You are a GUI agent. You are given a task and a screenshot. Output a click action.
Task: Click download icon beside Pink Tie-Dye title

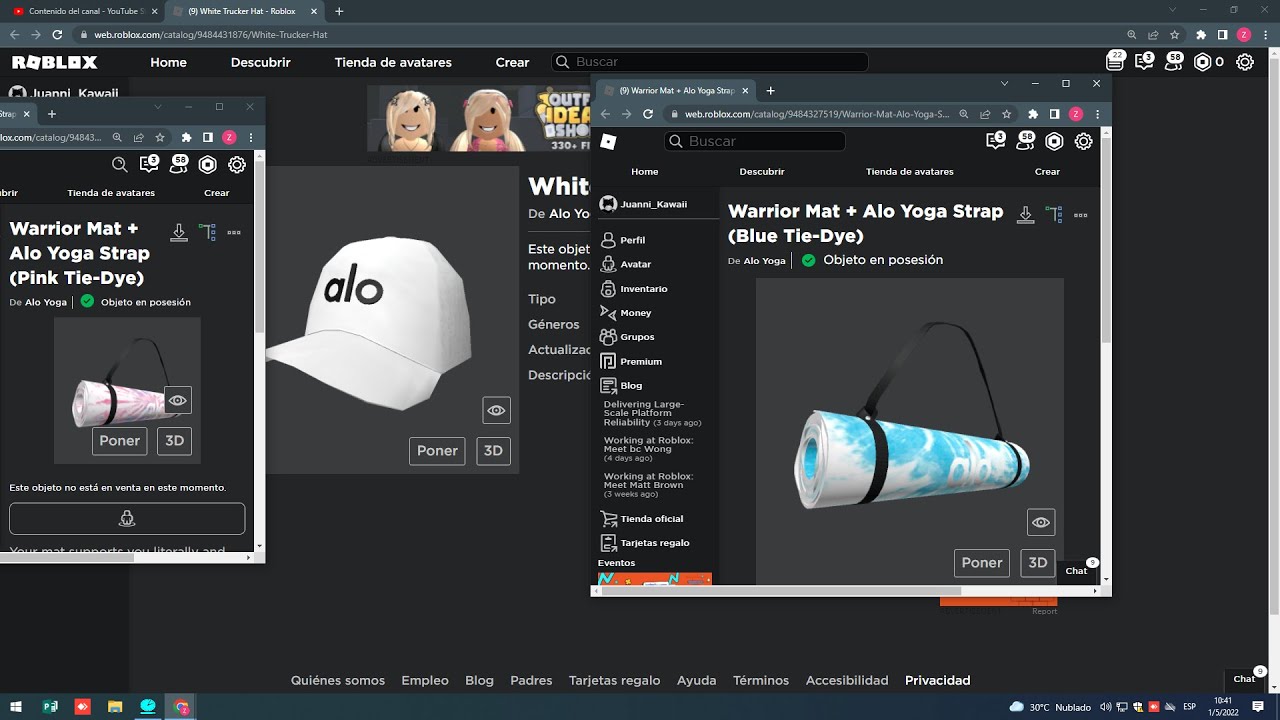[179, 232]
